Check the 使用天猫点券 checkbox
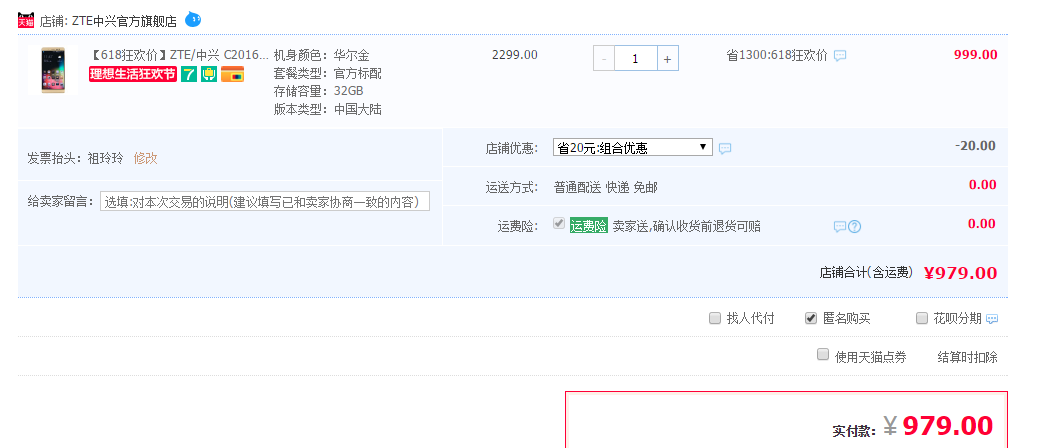Viewport: 1045px width, 448px height. click(823, 354)
